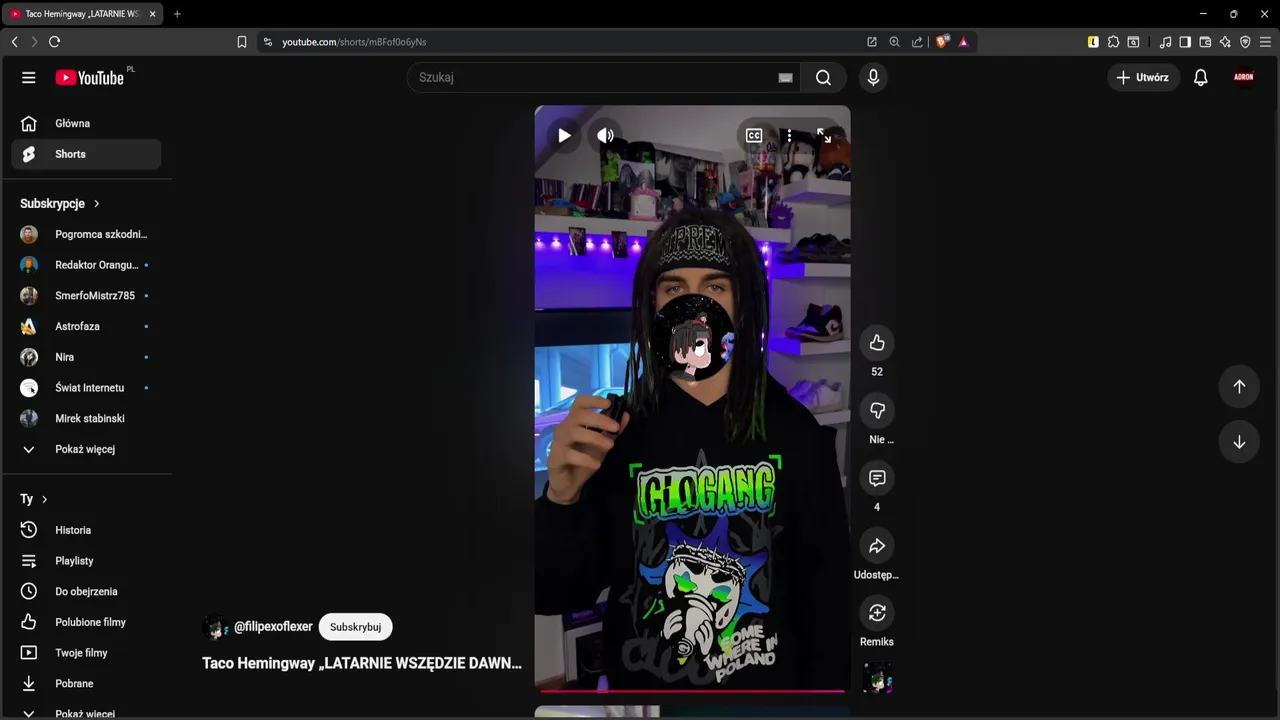Image resolution: width=1280 pixels, height=720 pixels.
Task: Reload the page
Action: coord(54,42)
